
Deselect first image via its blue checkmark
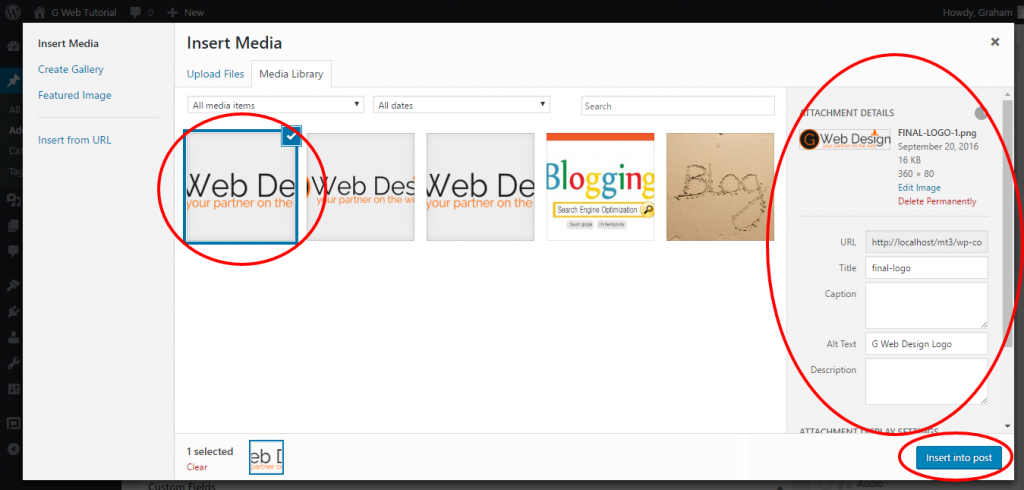(291, 136)
